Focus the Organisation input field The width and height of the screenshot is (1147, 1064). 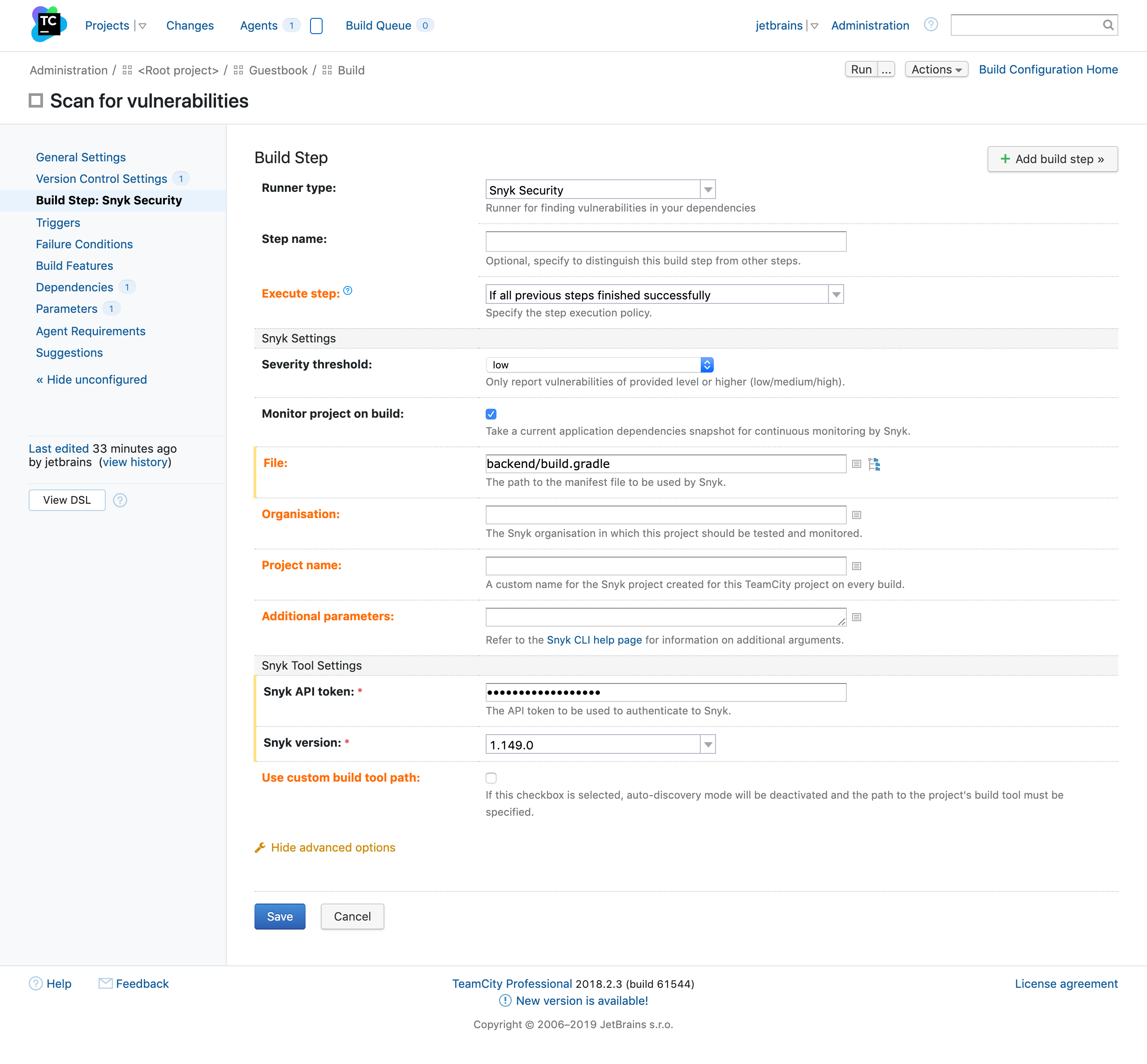(666, 515)
